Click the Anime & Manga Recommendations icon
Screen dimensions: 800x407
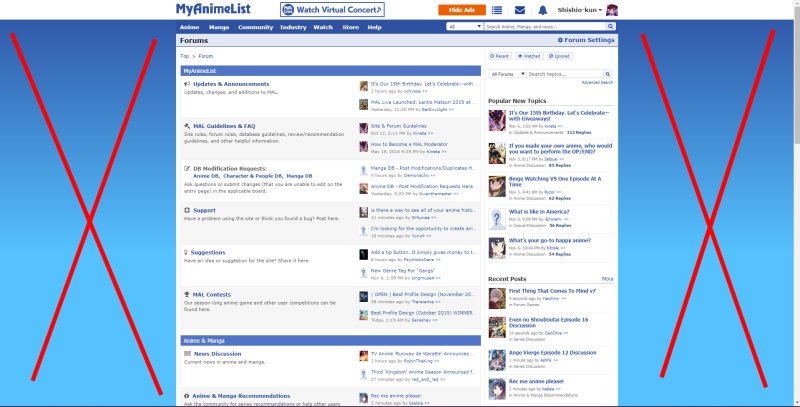(x=187, y=396)
